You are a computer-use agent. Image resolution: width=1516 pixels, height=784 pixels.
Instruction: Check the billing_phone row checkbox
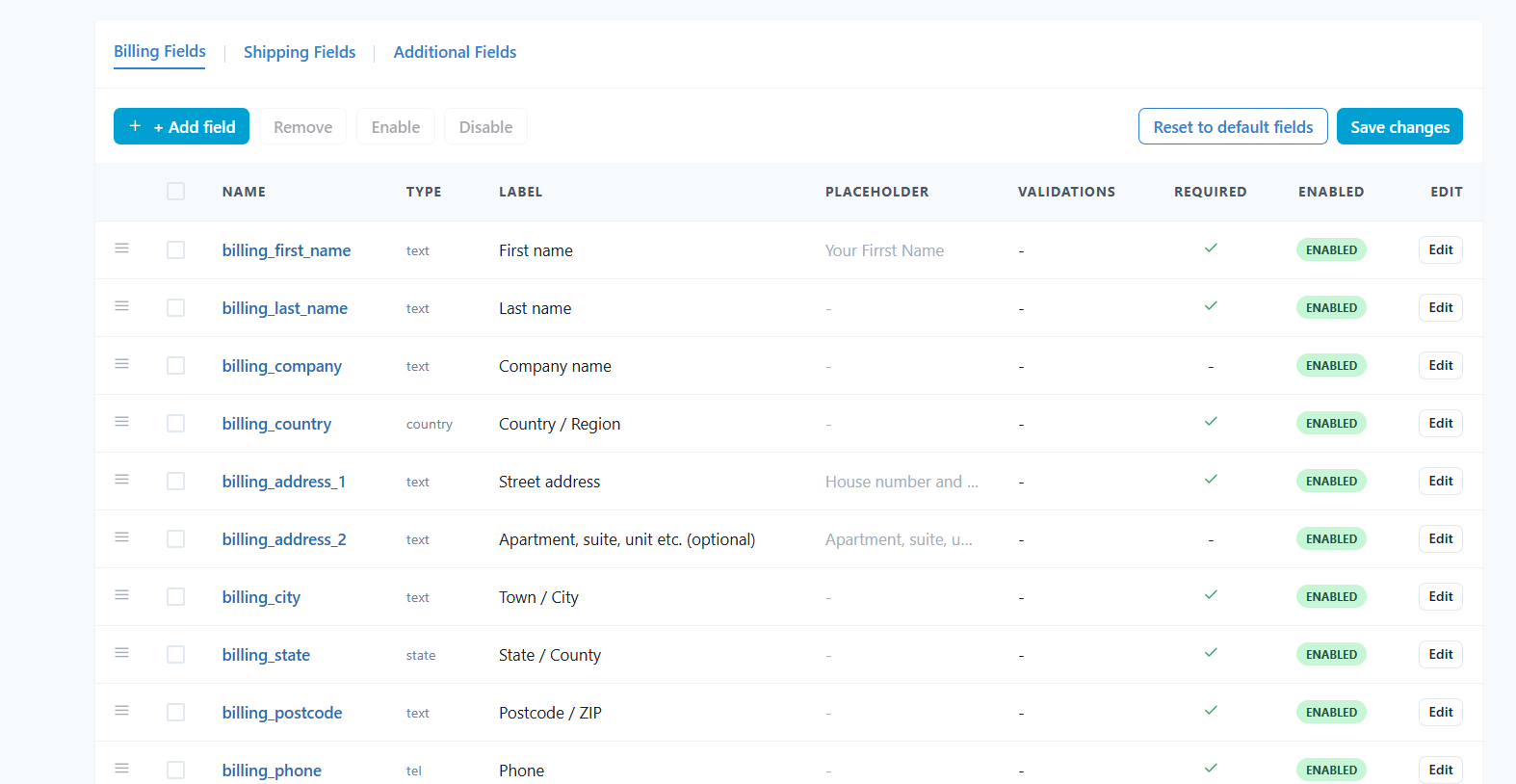coord(175,771)
